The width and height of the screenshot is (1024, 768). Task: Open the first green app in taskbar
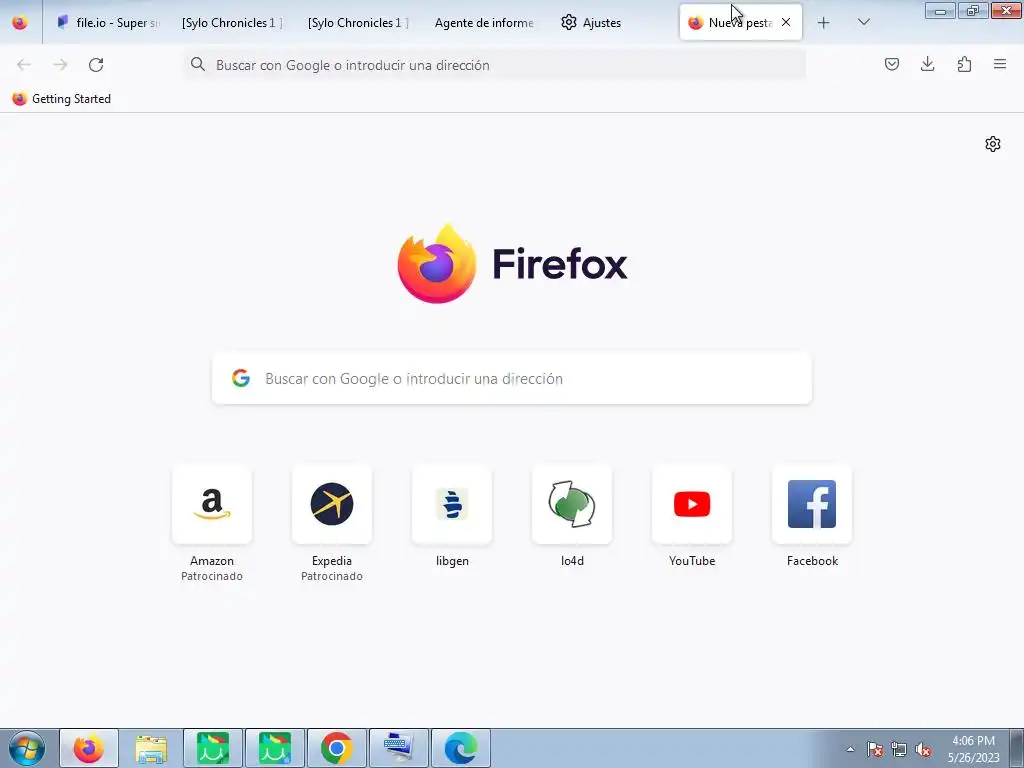pos(213,748)
